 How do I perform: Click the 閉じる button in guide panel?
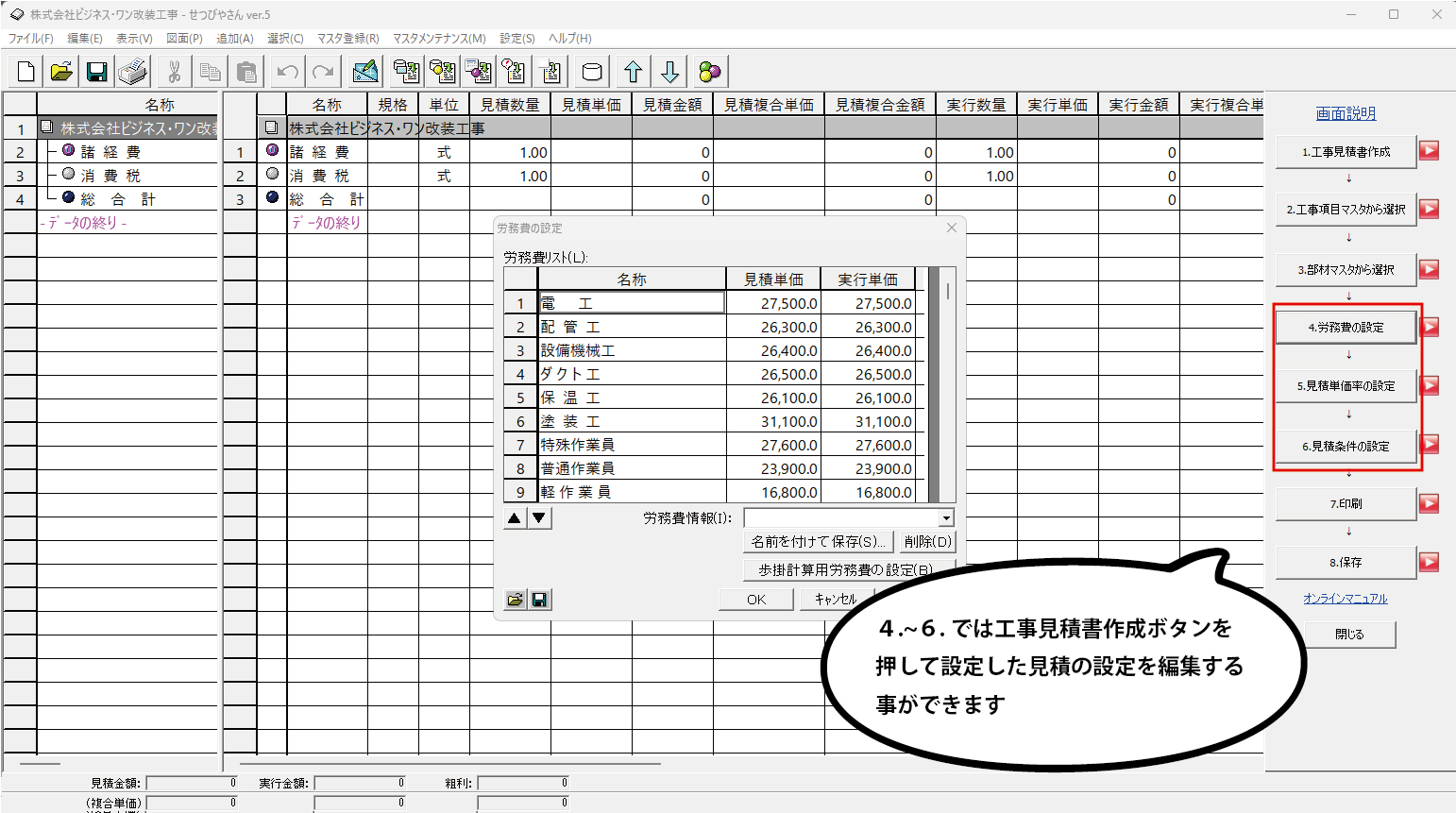1349,635
